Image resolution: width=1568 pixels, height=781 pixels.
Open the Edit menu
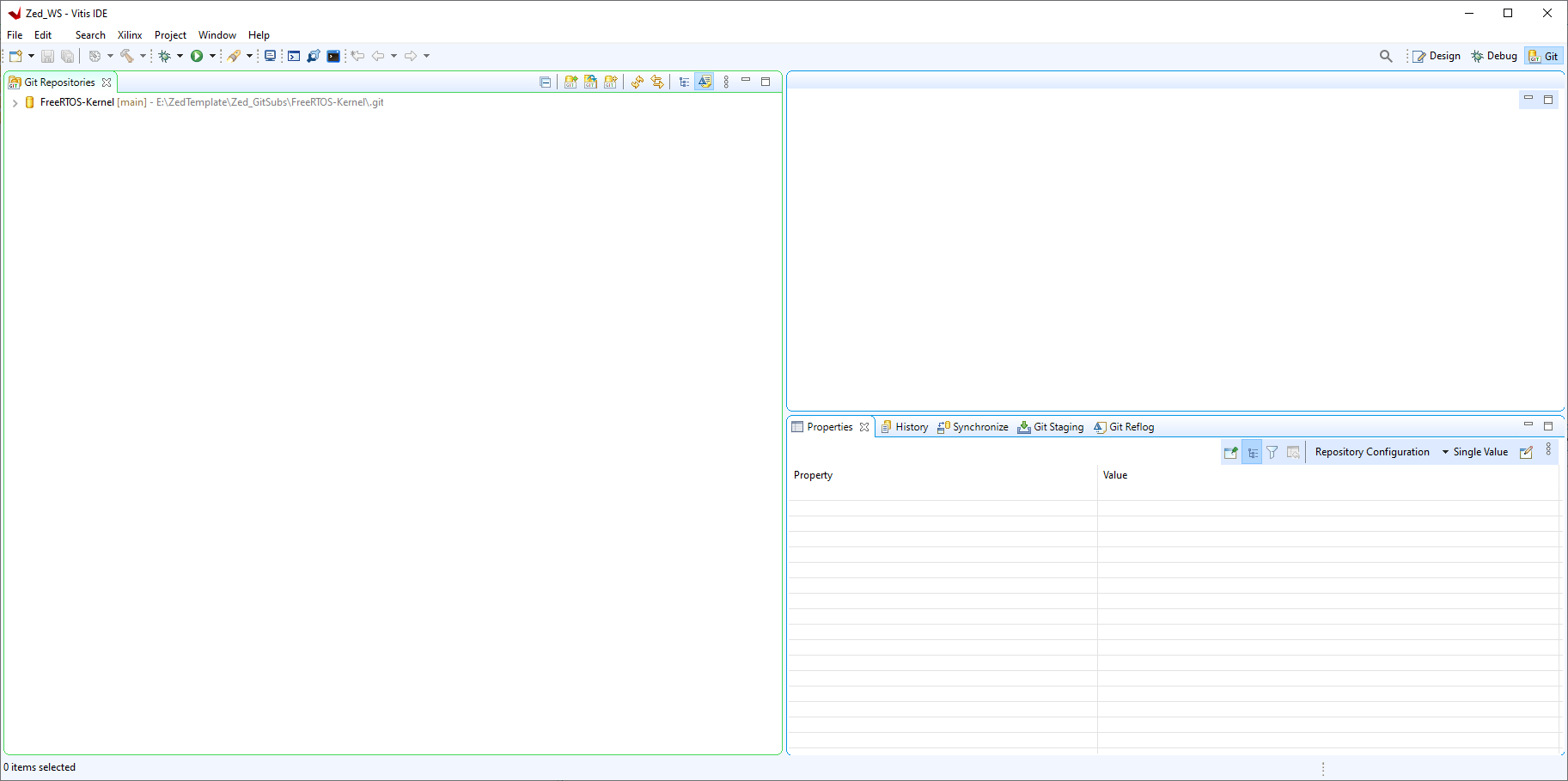tap(43, 35)
